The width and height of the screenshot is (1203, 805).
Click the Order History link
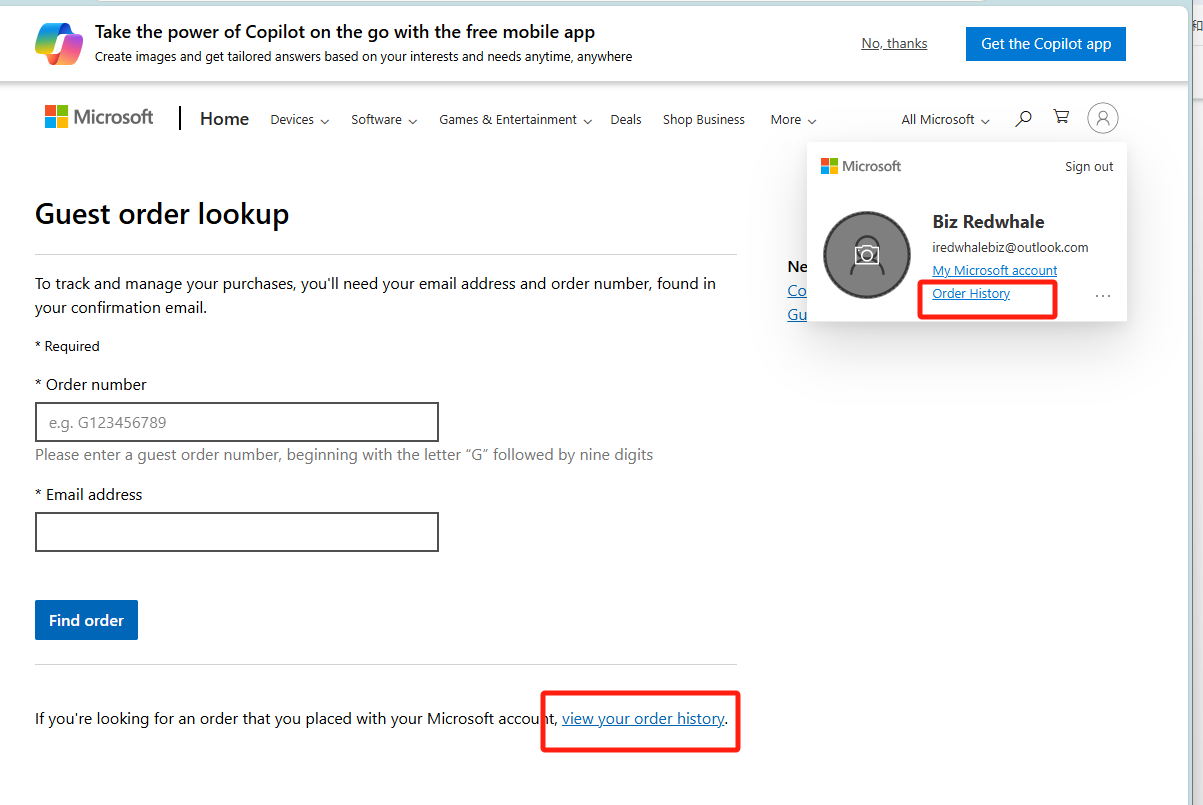pos(971,294)
